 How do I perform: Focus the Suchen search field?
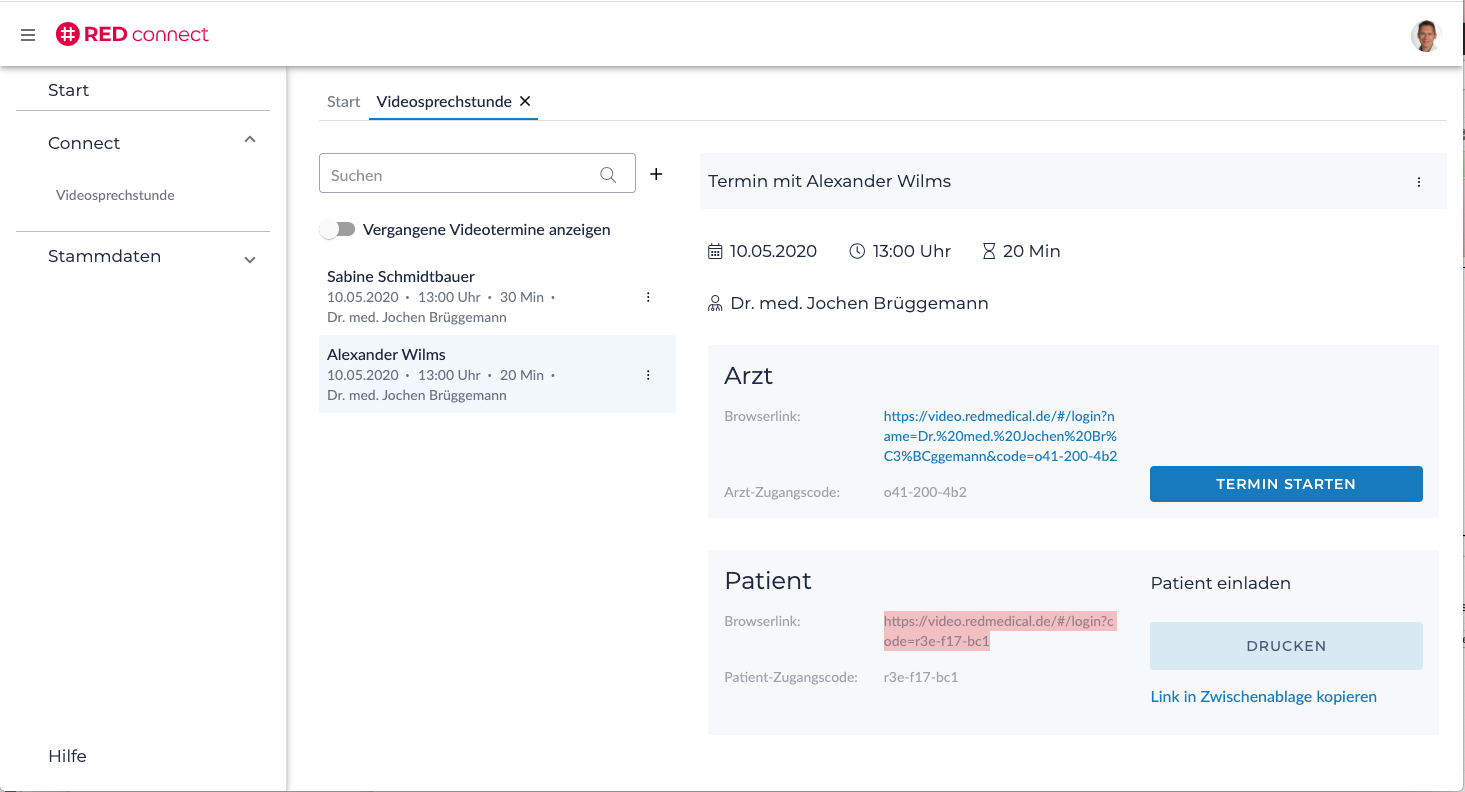460,175
